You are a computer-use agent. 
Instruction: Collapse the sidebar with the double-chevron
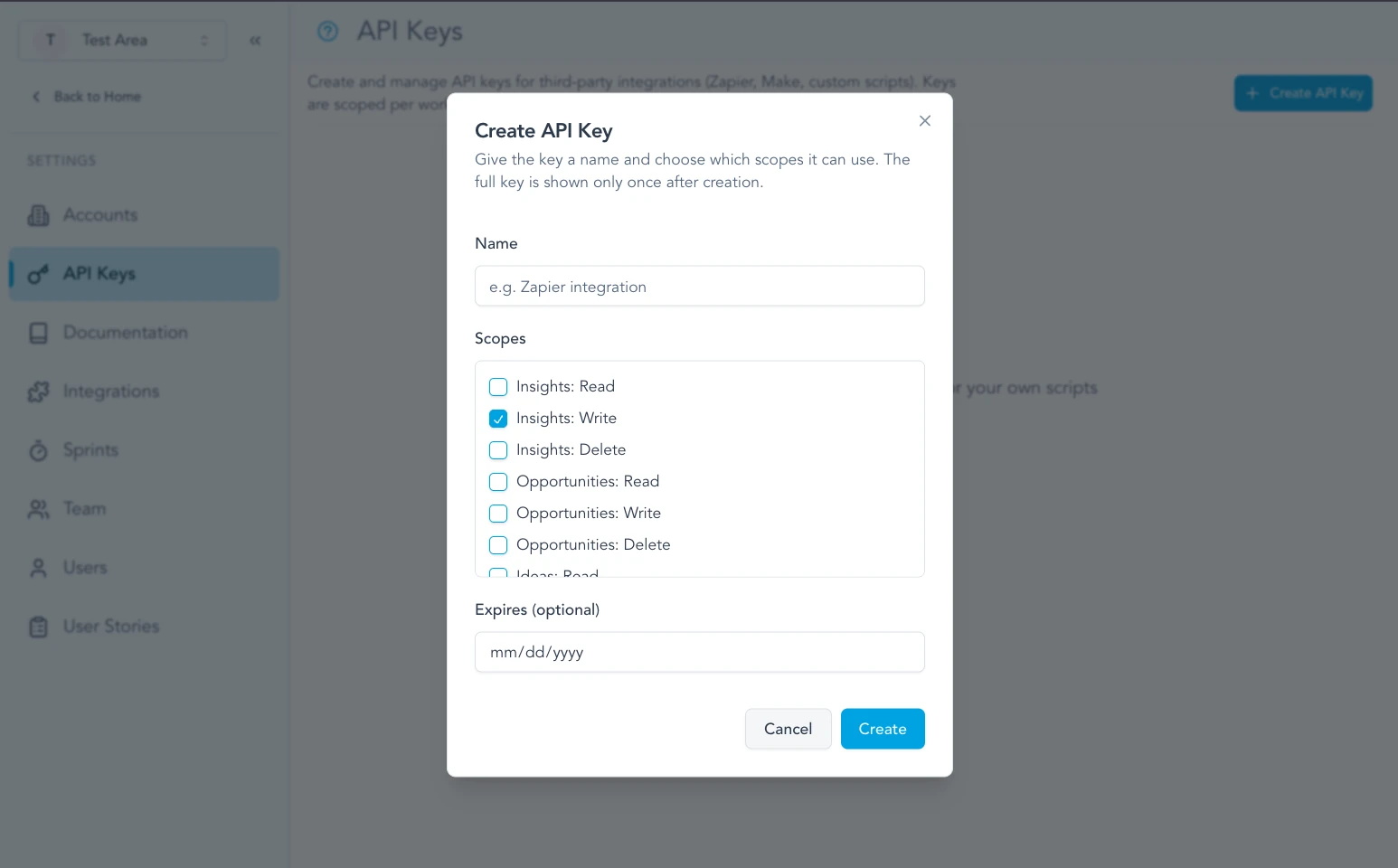(x=254, y=40)
